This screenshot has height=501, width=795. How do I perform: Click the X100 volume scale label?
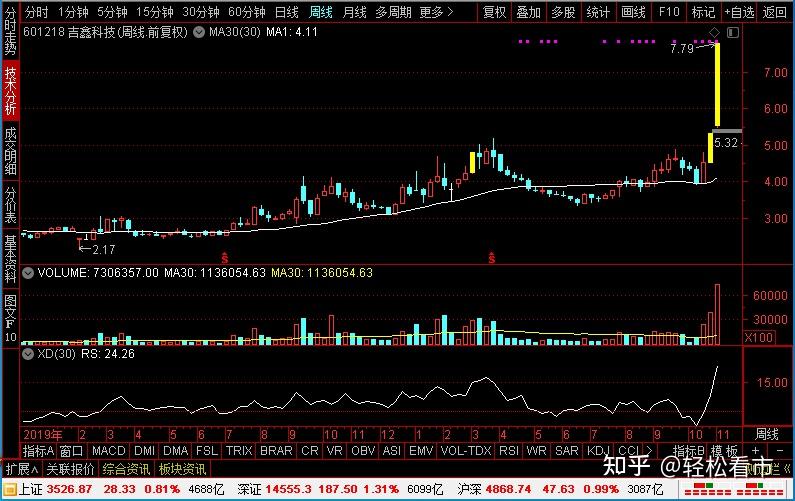coord(759,337)
